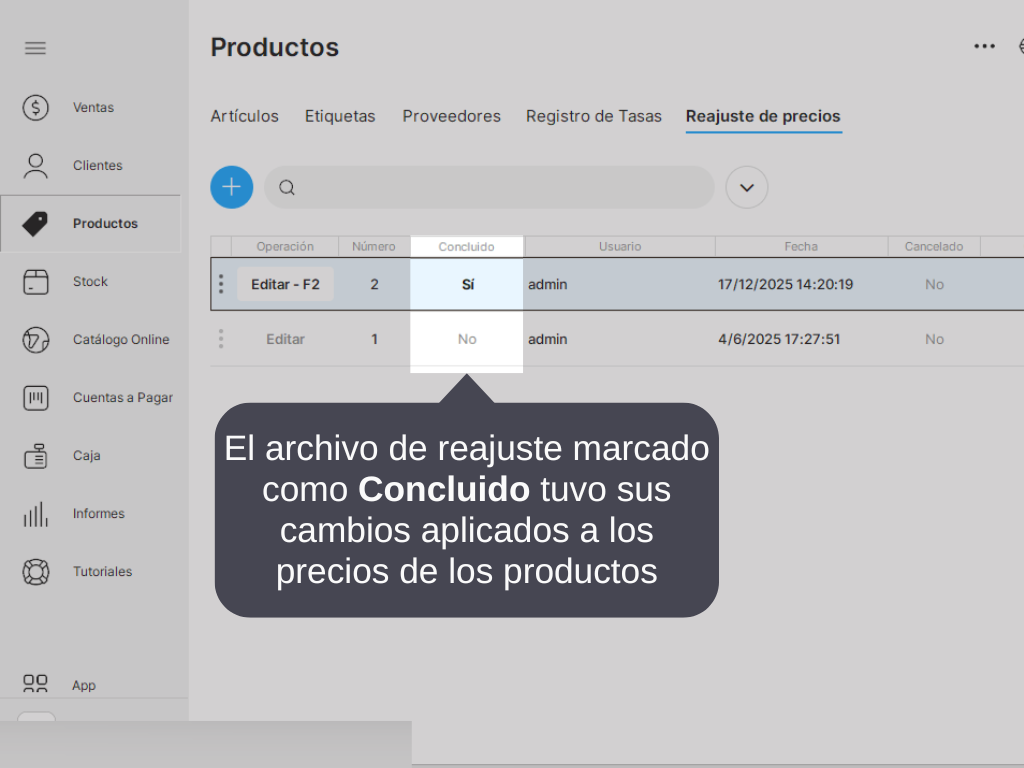Open the three-dots more options menu
The height and width of the screenshot is (768, 1024).
coord(984,46)
